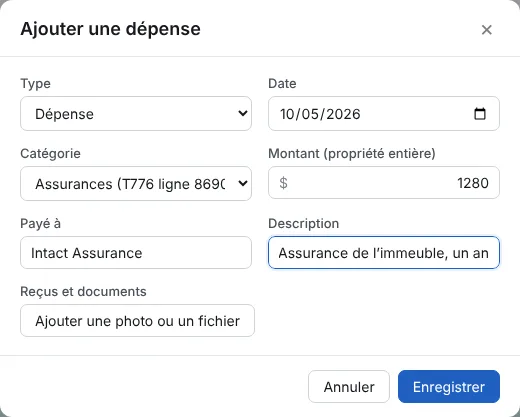Click the Annuler button
The height and width of the screenshot is (417, 520).
(349, 387)
